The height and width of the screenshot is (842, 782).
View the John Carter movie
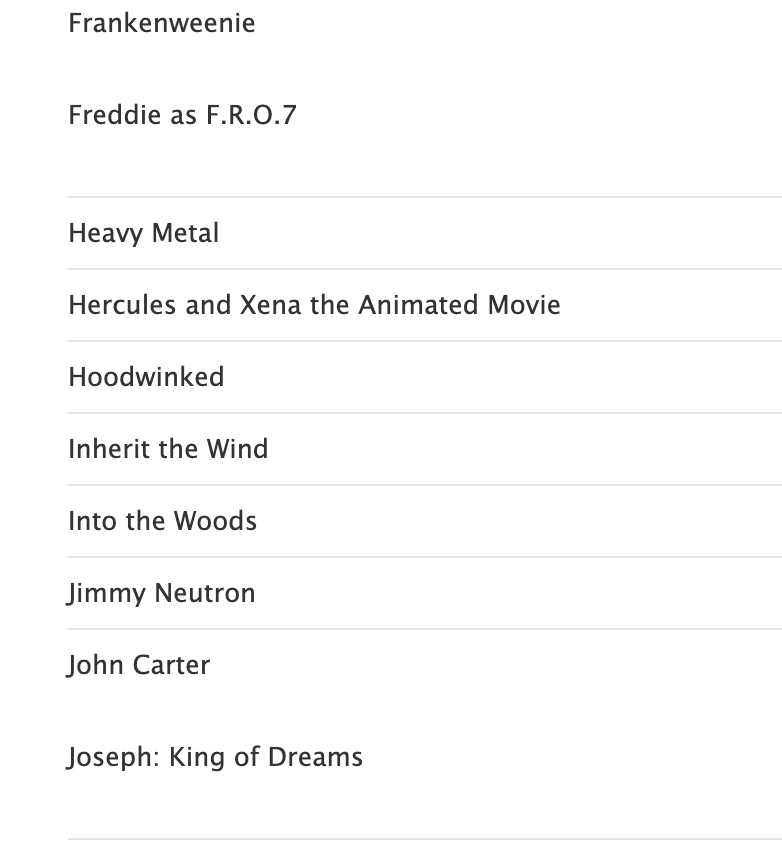click(x=139, y=665)
